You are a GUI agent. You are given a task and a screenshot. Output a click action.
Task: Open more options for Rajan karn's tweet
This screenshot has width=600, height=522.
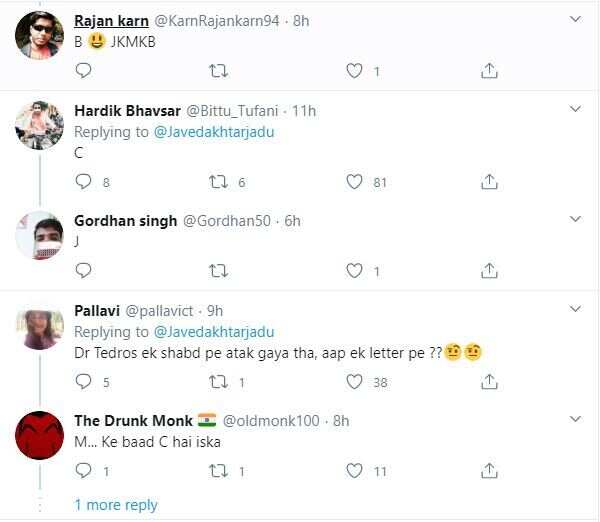574,19
